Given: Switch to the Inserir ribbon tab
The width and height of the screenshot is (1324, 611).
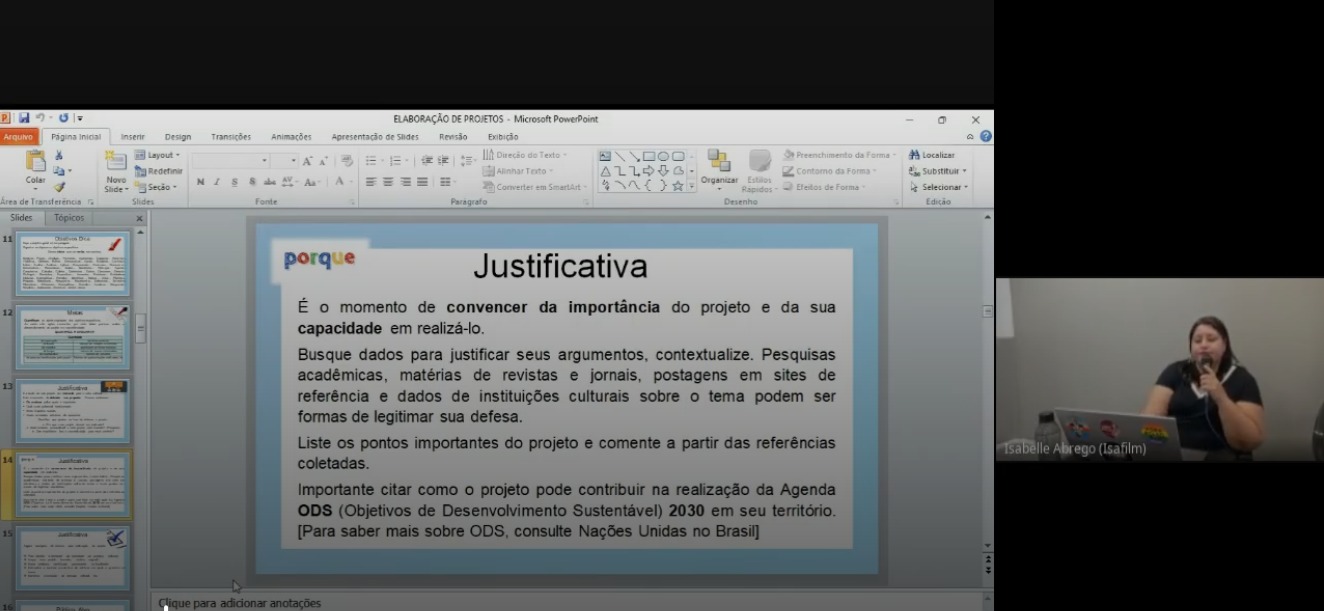Looking at the screenshot, I should 133,137.
